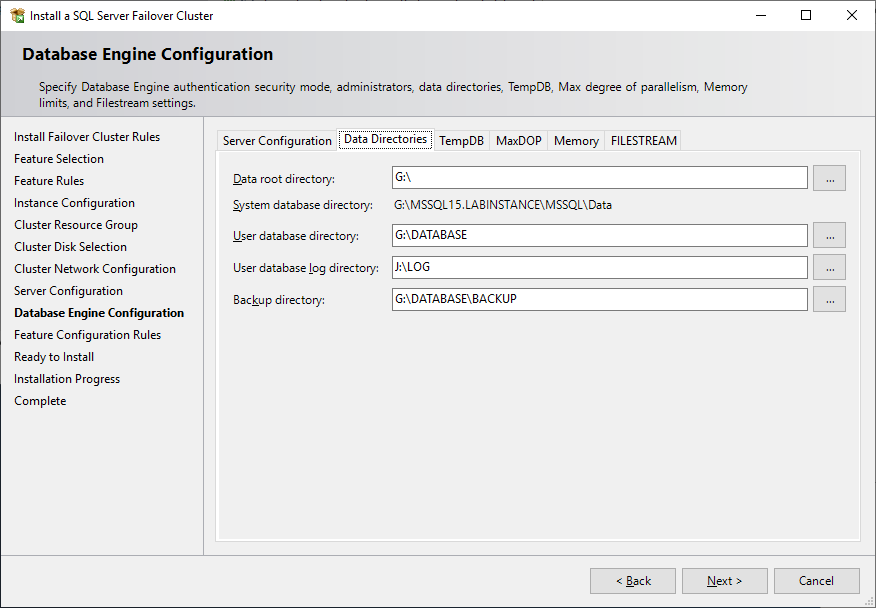Viewport: 876px width, 608px height.
Task: Maximize the installer window
Action: (806, 16)
